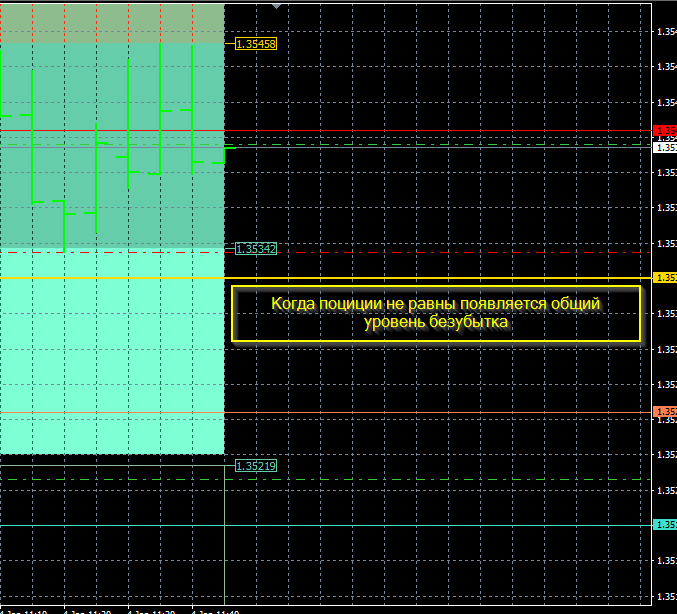Viewport: 677px width, 614px height.
Task: Click the yellow breakeven annotation text box
Action: [436, 313]
